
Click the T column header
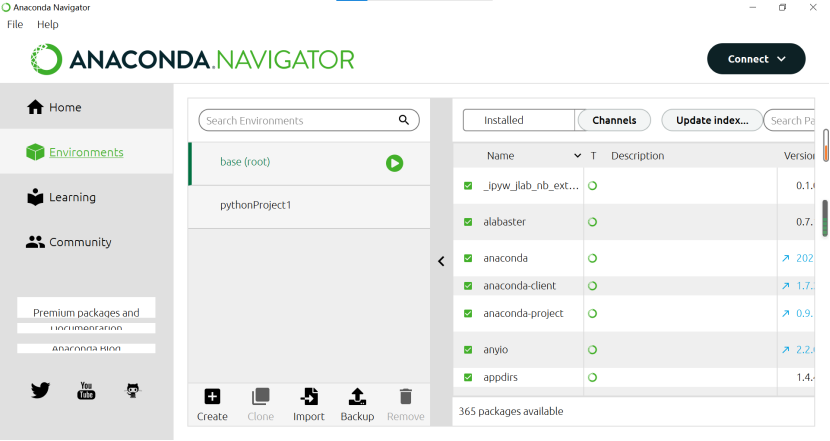coord(593,156)
